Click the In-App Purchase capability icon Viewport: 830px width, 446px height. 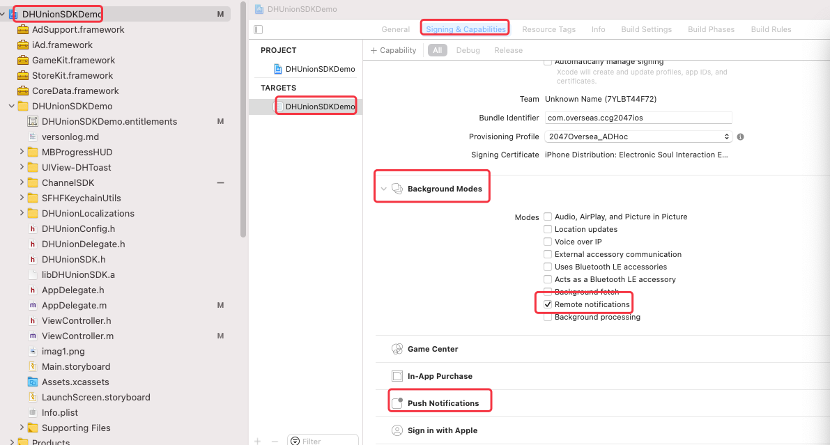coord(396,376)
